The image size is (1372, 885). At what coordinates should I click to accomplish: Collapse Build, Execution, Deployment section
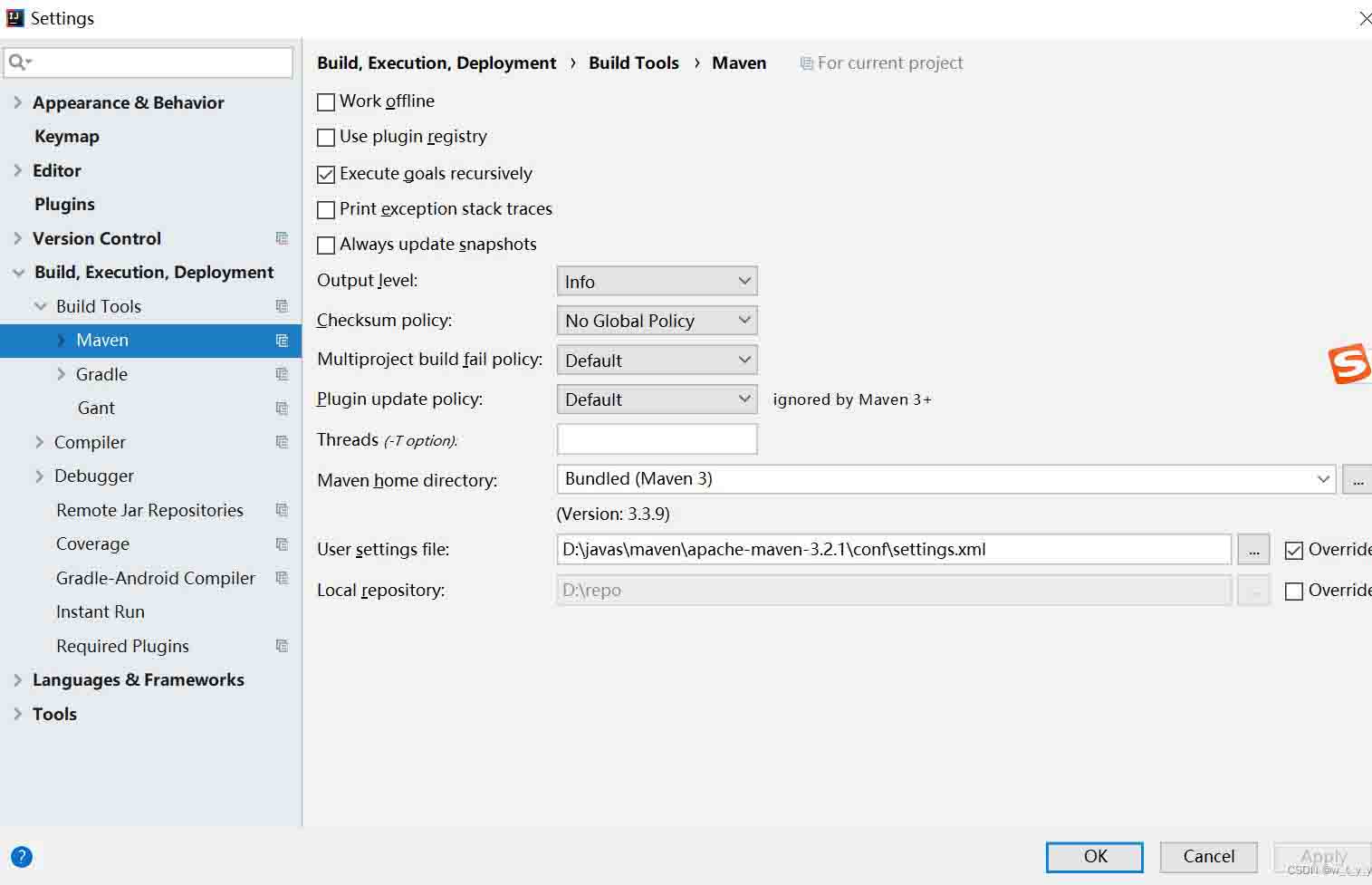click(x=18, y=273)
